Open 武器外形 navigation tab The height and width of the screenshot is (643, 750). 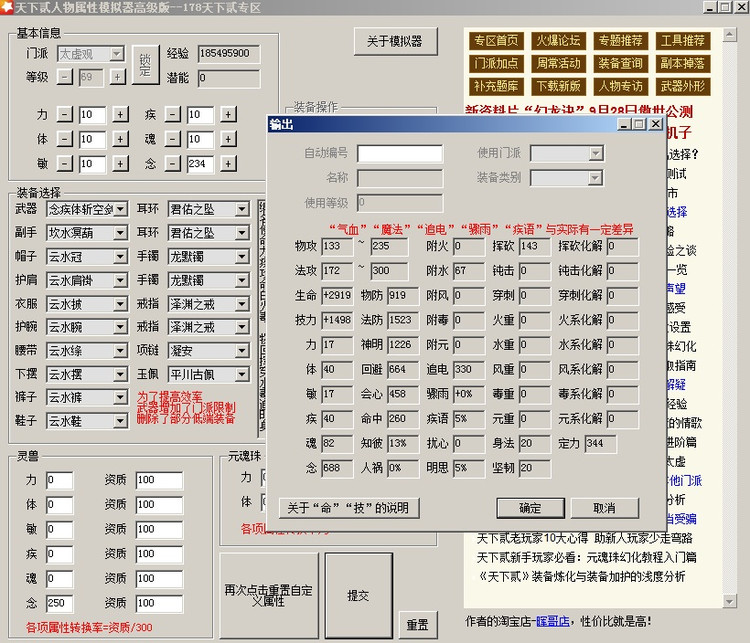pyautogui.click(x=683, y=86)
